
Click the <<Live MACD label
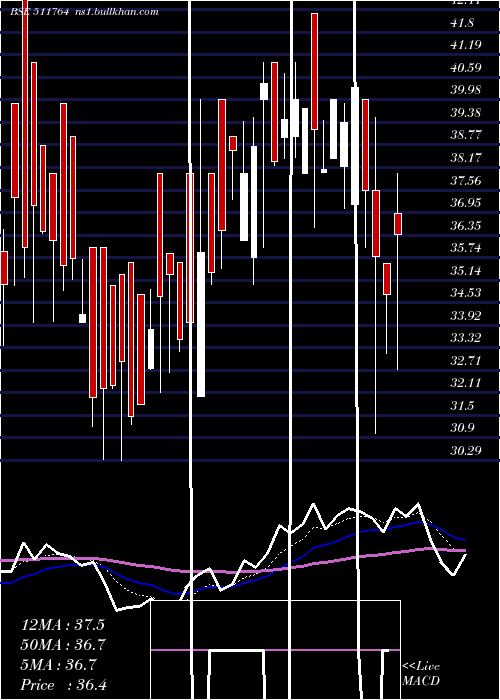[421, 674]
